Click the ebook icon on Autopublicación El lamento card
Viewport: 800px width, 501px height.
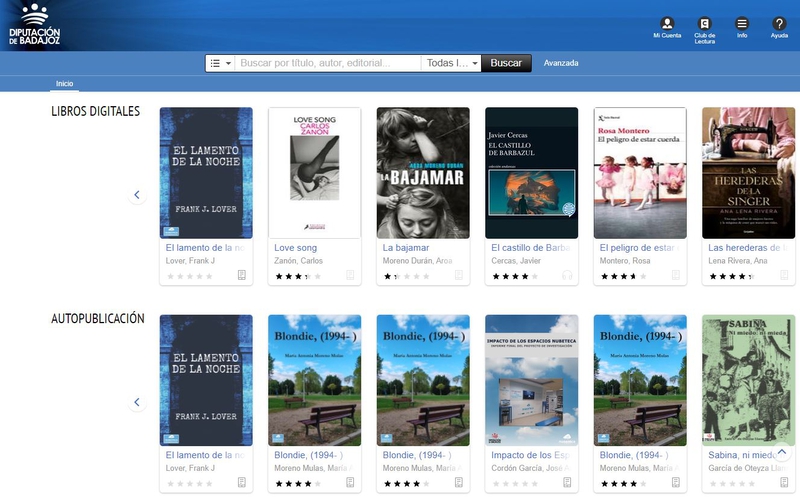click(x=242, y=482)
